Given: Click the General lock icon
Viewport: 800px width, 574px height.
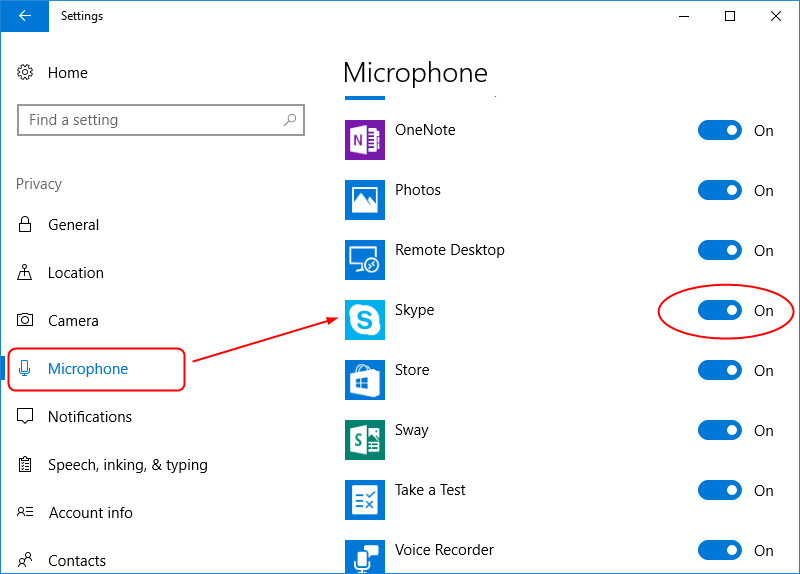Looking at the screenshot, I should [x=24, y=224].
